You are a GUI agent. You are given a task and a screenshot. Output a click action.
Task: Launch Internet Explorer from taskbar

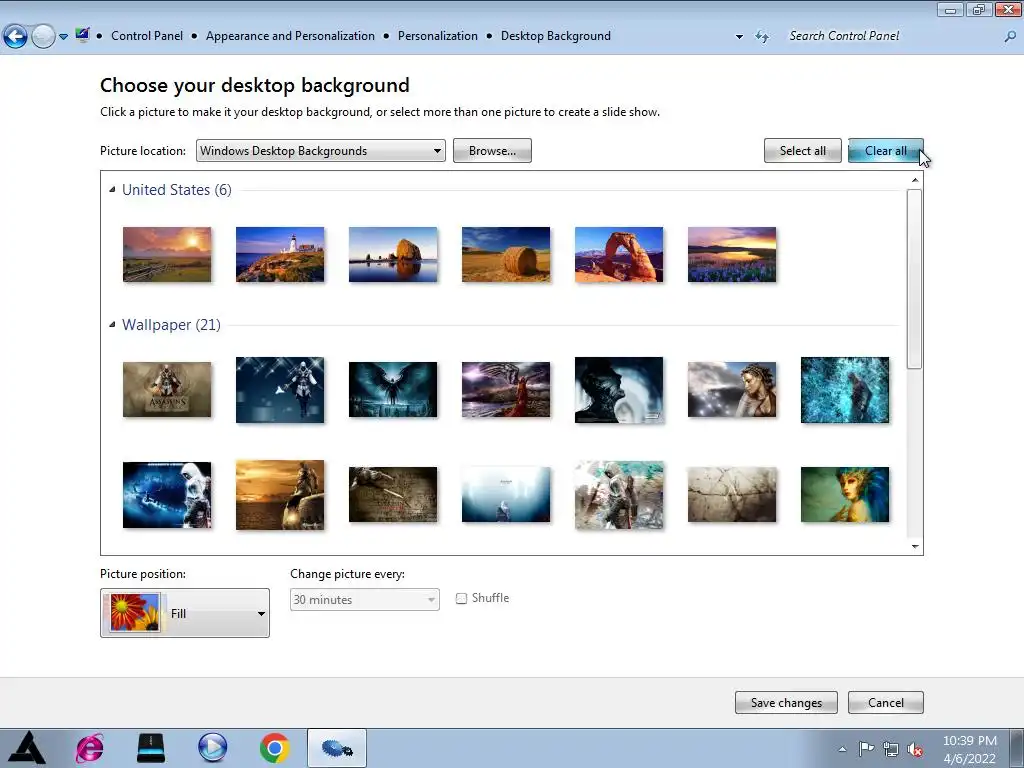tap(89, 748)
